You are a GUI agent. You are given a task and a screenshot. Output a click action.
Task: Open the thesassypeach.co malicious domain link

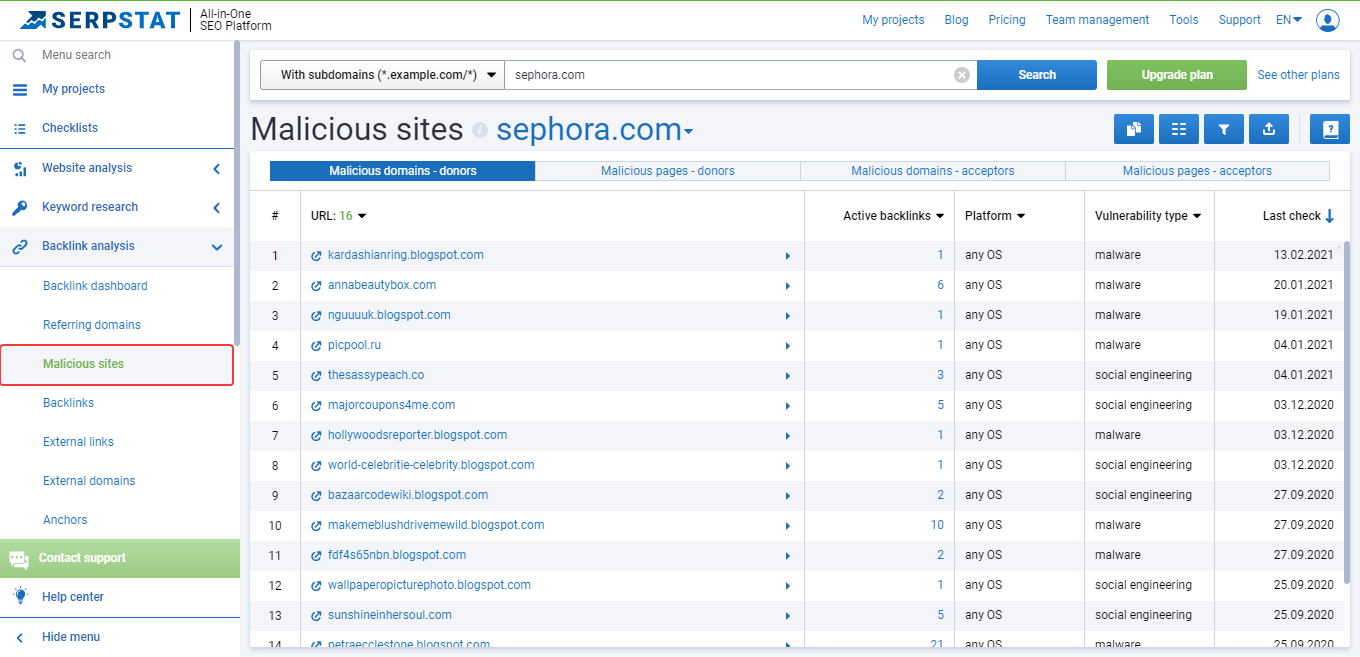pyautogui.click(x=376, y=374)
